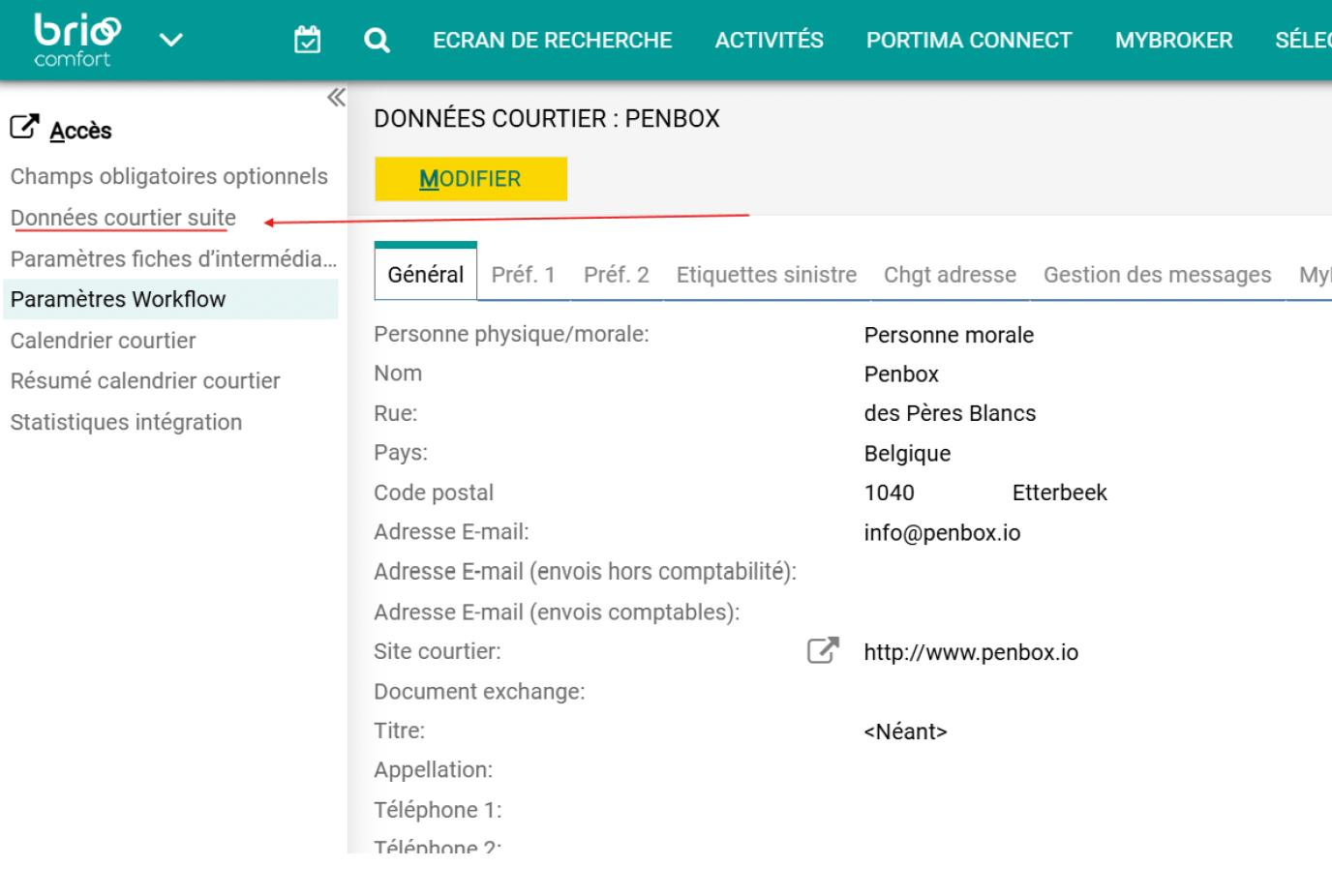Screen dimensions: 1332x896
Task: Click the des Pères Blancs street value
Action: pos(950,413)
